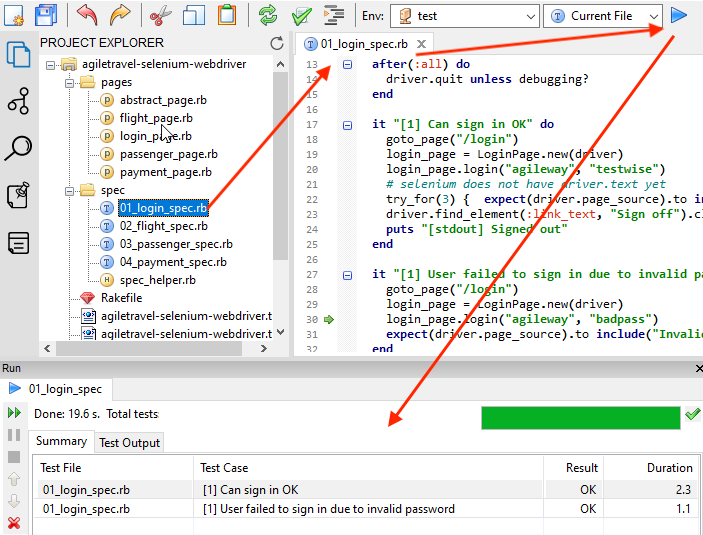Save all files with floppy disk icon

click(x=46, y=15)
